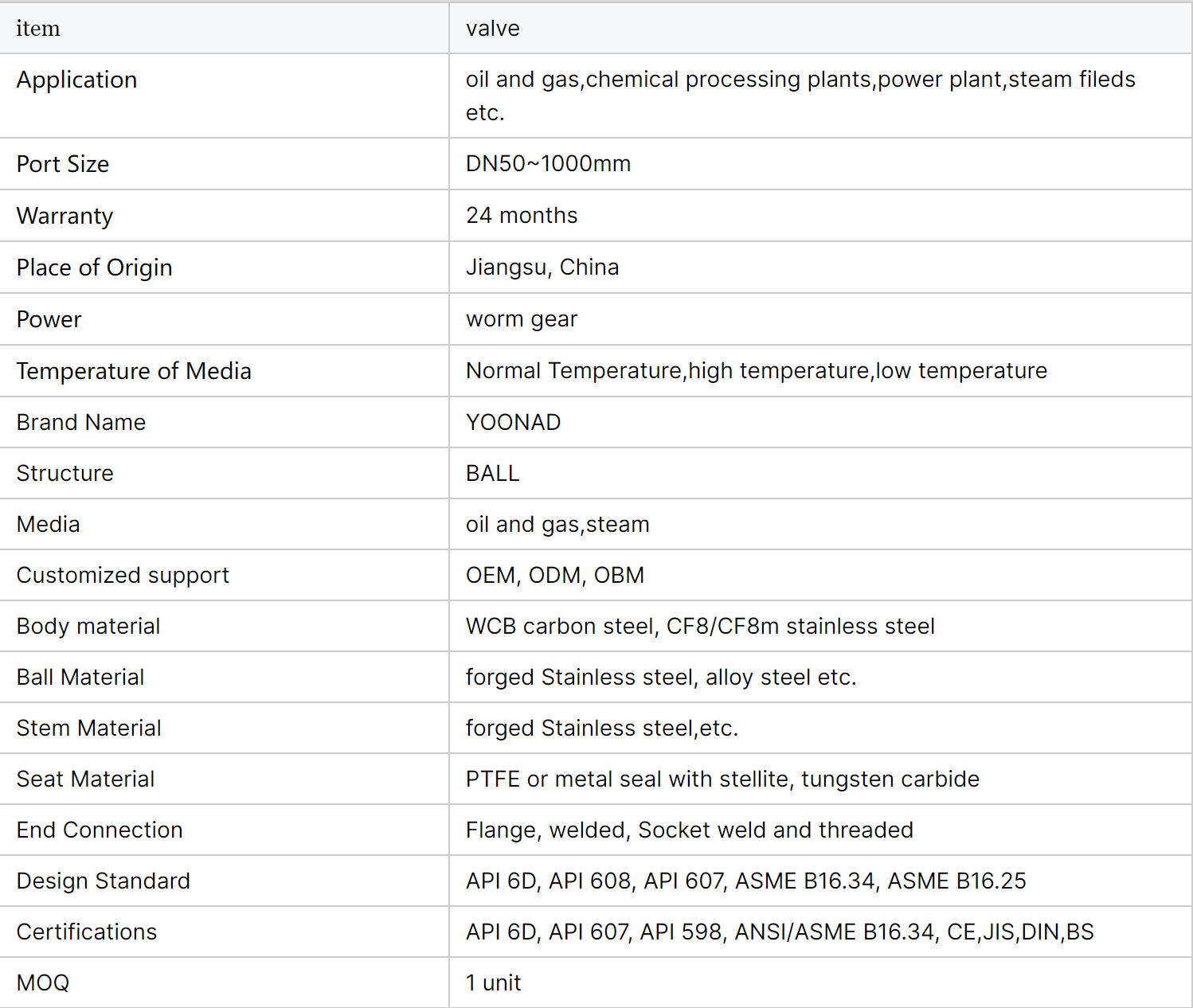This screenshot has width=1193, height=1008.
Task: Select the 'oil and gas,steam' media value
Action: [x=557, y=524]
